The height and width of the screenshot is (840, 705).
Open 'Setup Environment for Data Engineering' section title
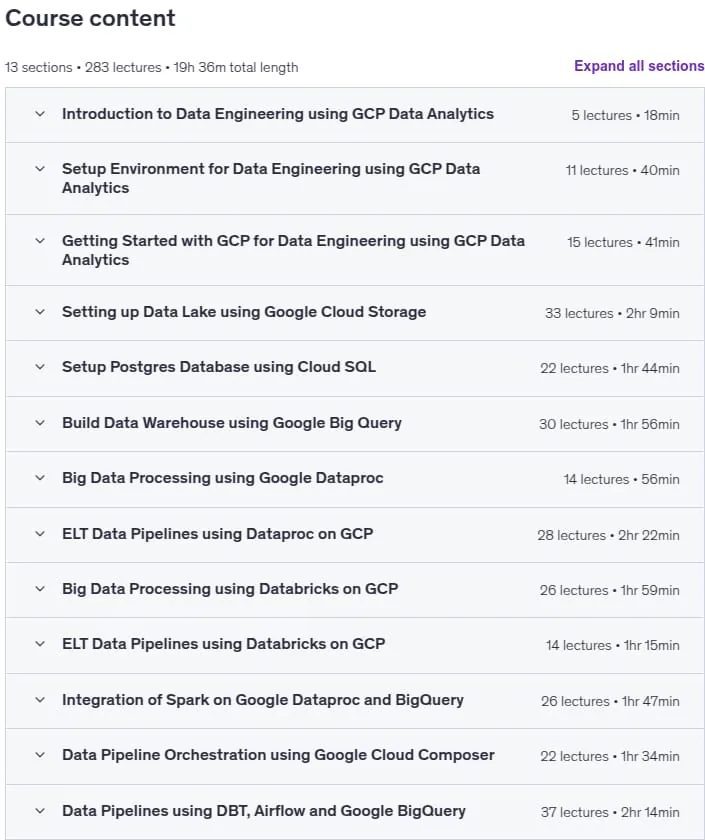pos(271,178)
